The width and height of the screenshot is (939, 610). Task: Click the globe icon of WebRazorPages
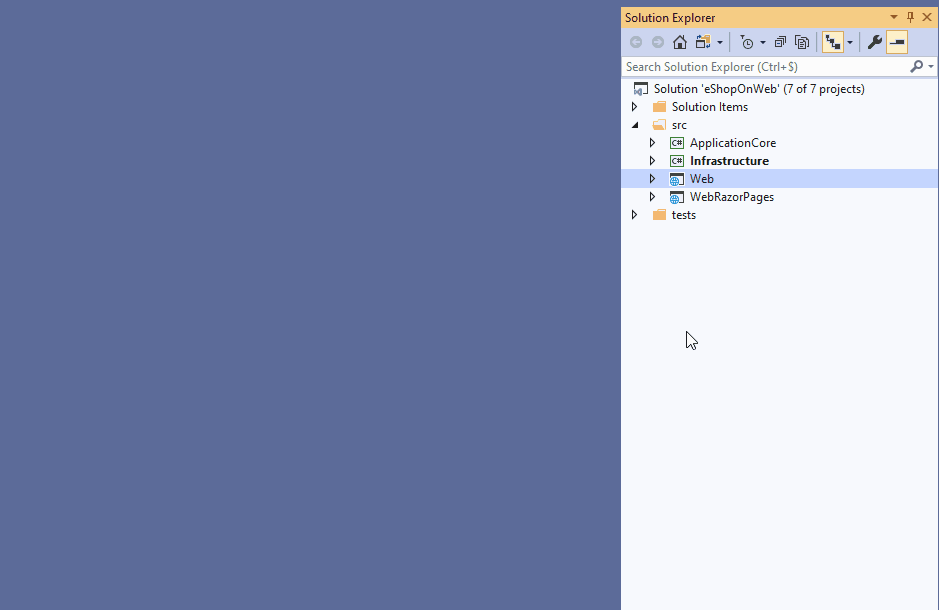coord(677,198)
